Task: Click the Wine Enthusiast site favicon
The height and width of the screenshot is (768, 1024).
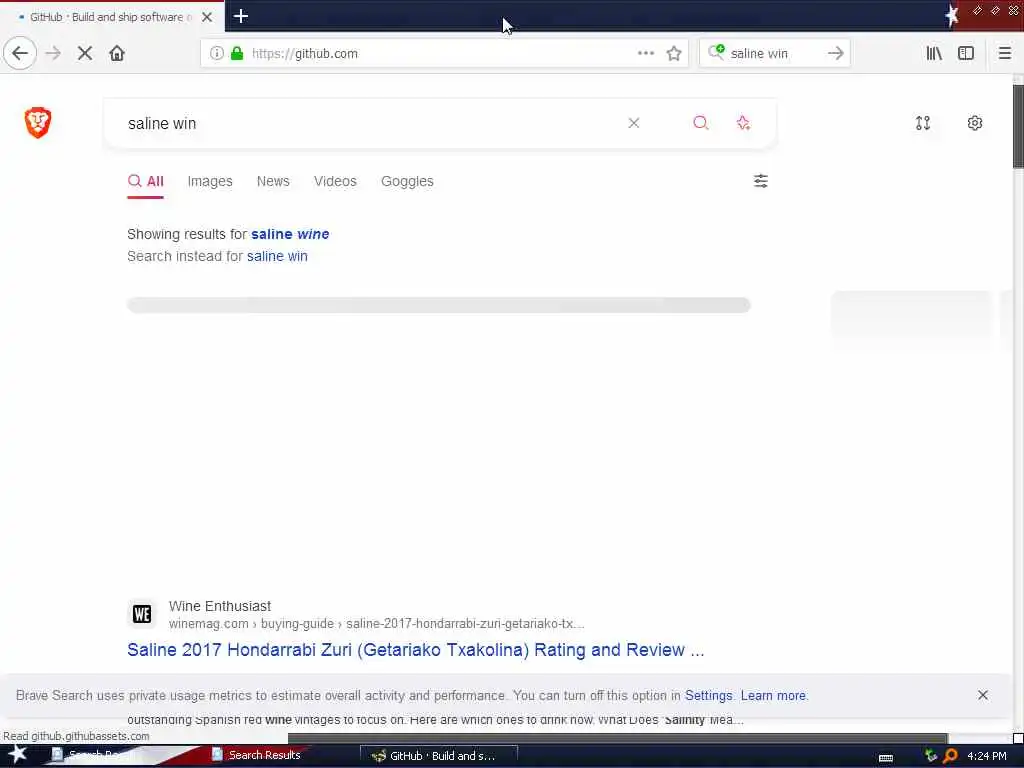Action: pyautogui.click(x=142, y=614)
